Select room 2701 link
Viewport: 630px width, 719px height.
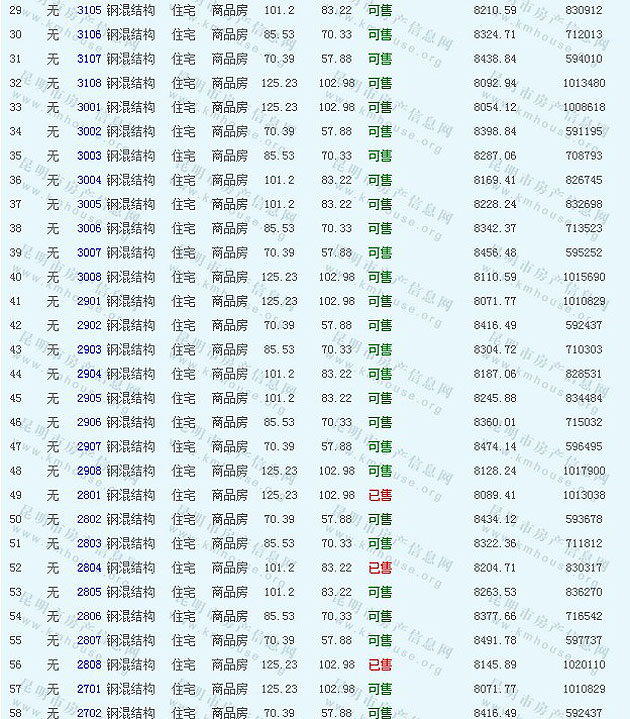[89, 689]
